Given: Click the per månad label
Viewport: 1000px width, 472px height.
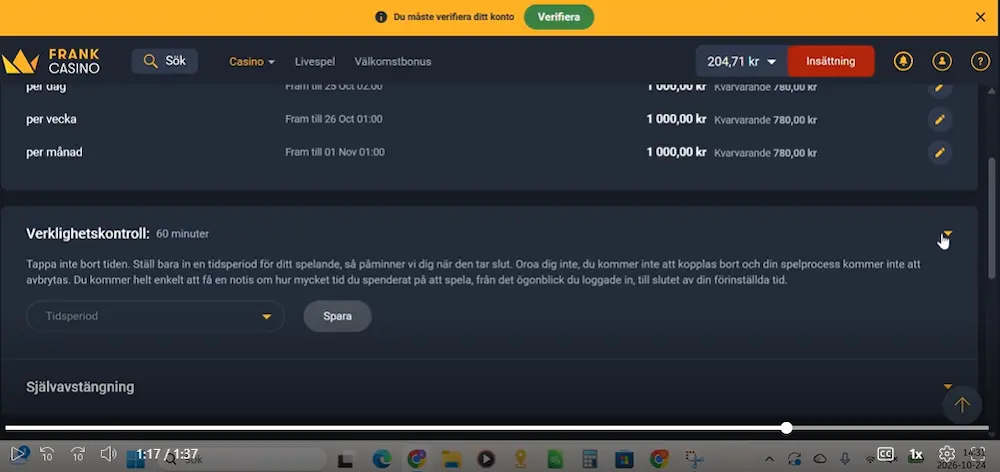Looking at the screenshot, I should [x=54, y=152].
